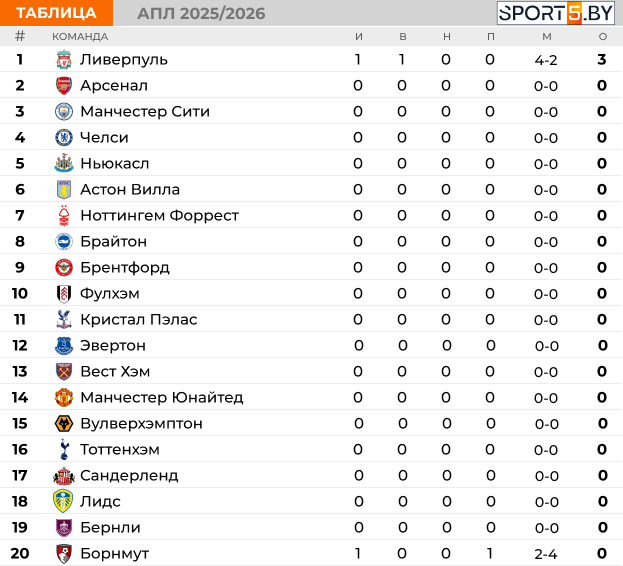Select the Manchester City badge icon

[64, 112]
